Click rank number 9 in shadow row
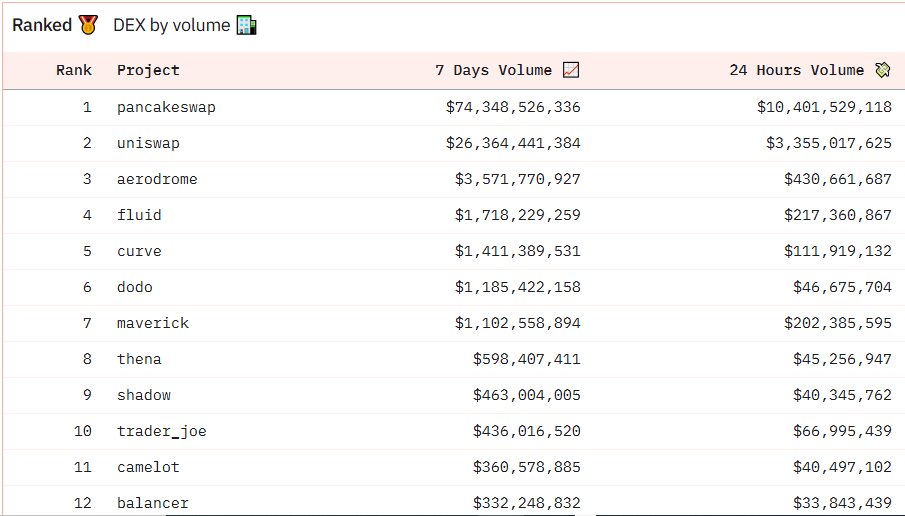 (87, 395)
